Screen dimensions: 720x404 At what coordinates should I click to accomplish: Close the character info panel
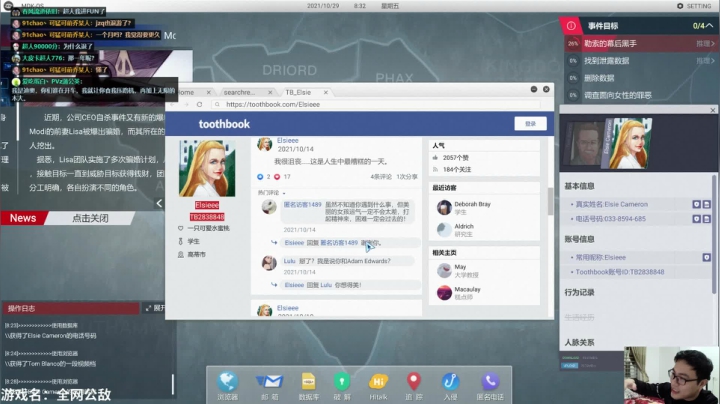click(713, 110)
